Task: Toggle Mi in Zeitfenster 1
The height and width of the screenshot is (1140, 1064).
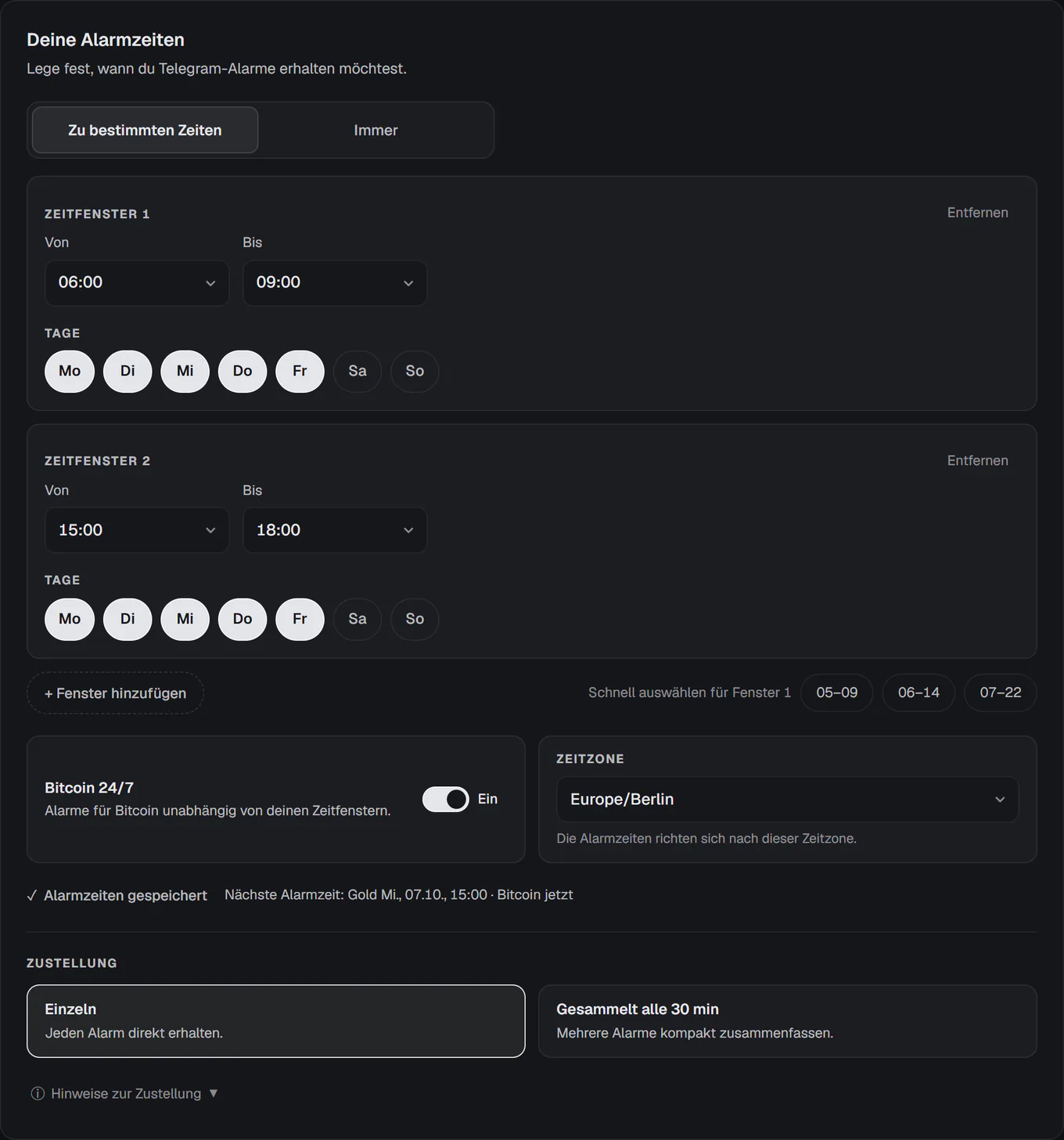Action: tap(185, 371)
